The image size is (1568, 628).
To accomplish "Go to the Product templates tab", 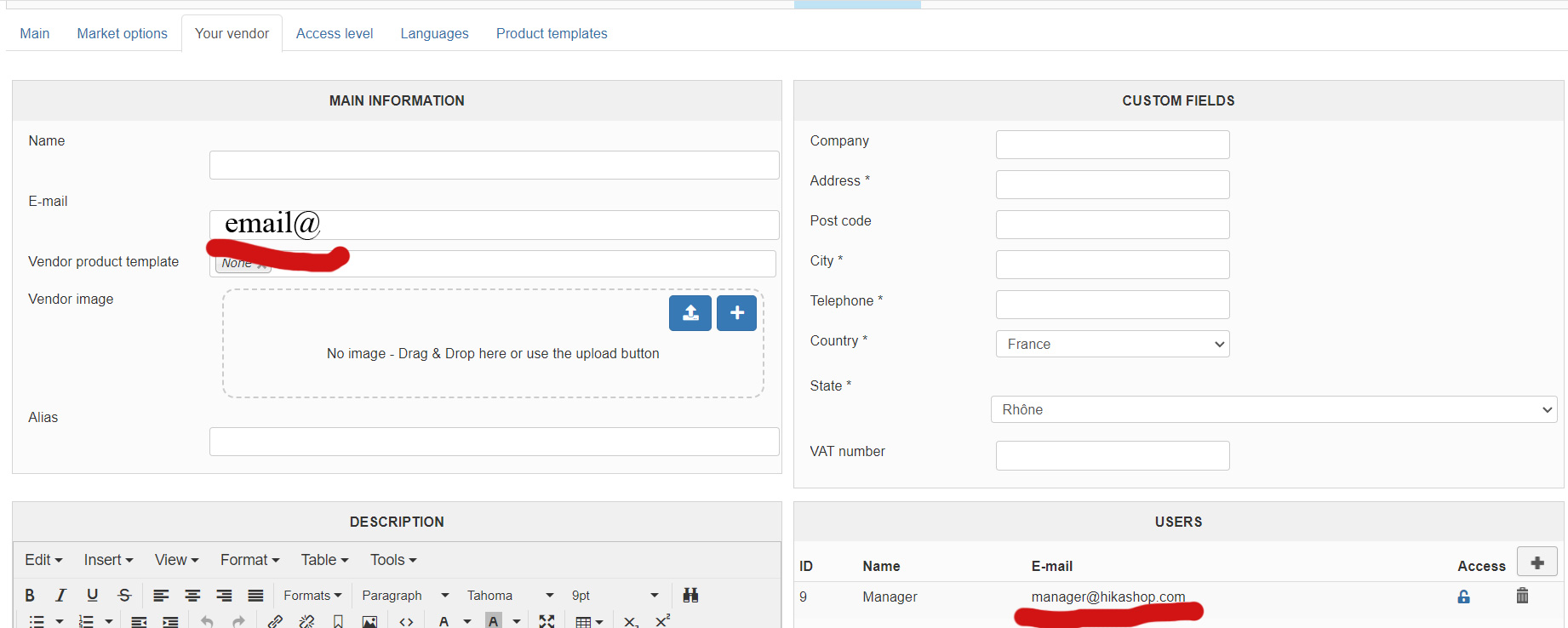I will point(552,33).
